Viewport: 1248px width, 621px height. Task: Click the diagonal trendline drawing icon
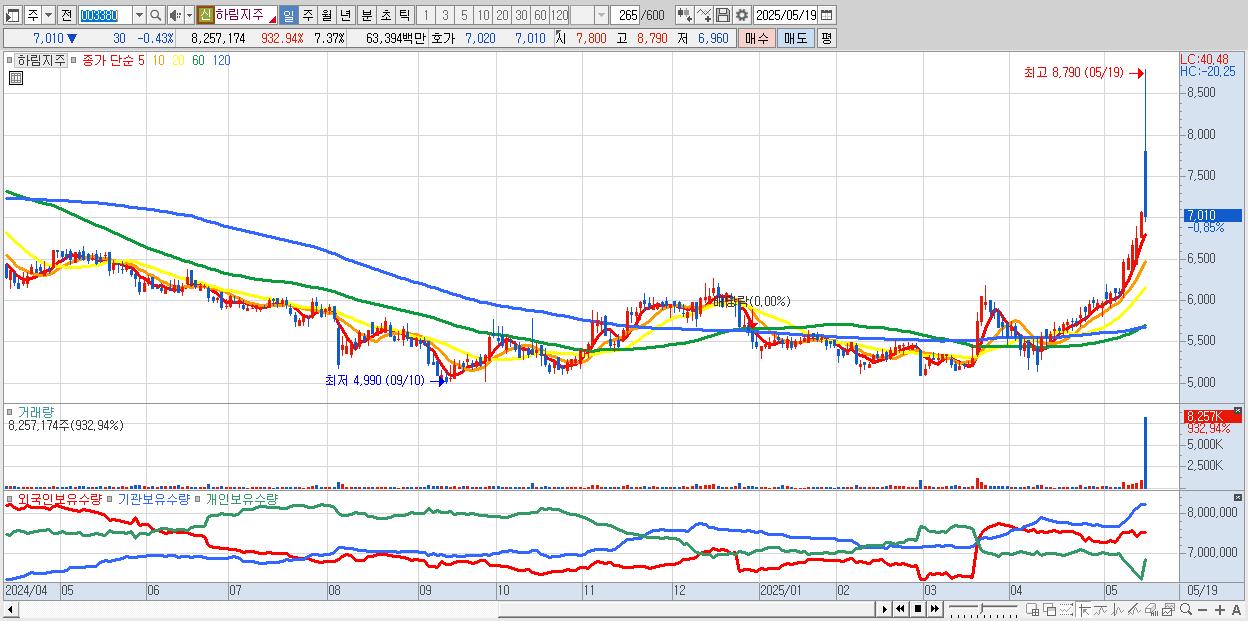1134,609
